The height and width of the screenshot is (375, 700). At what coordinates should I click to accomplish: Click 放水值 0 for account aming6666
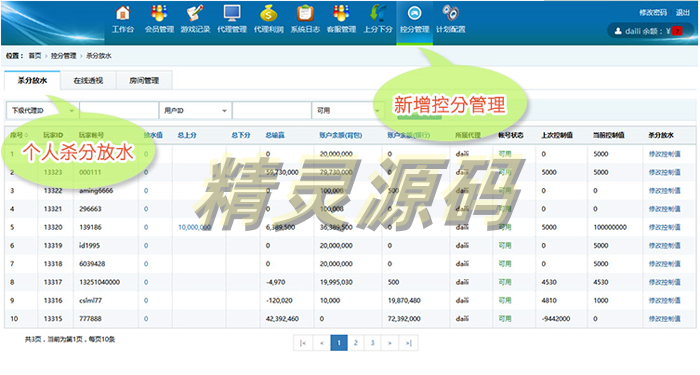click(146, 191)
